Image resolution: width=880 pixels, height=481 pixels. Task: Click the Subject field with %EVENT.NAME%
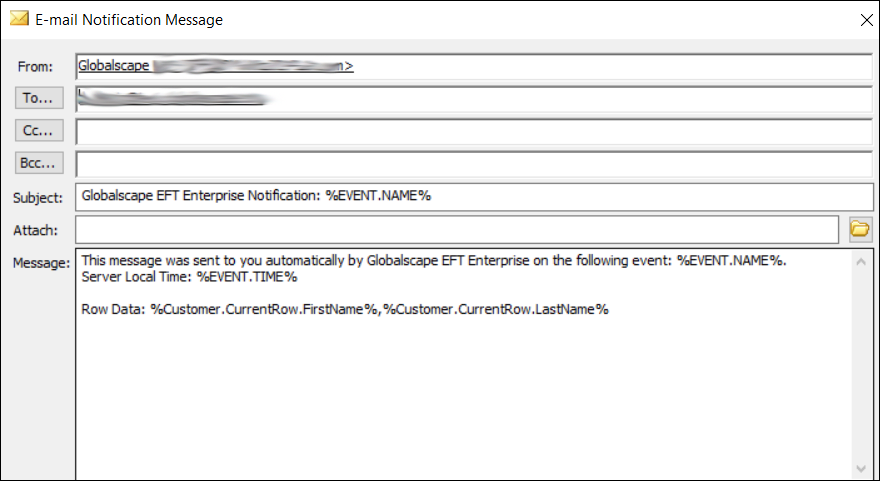473,196
